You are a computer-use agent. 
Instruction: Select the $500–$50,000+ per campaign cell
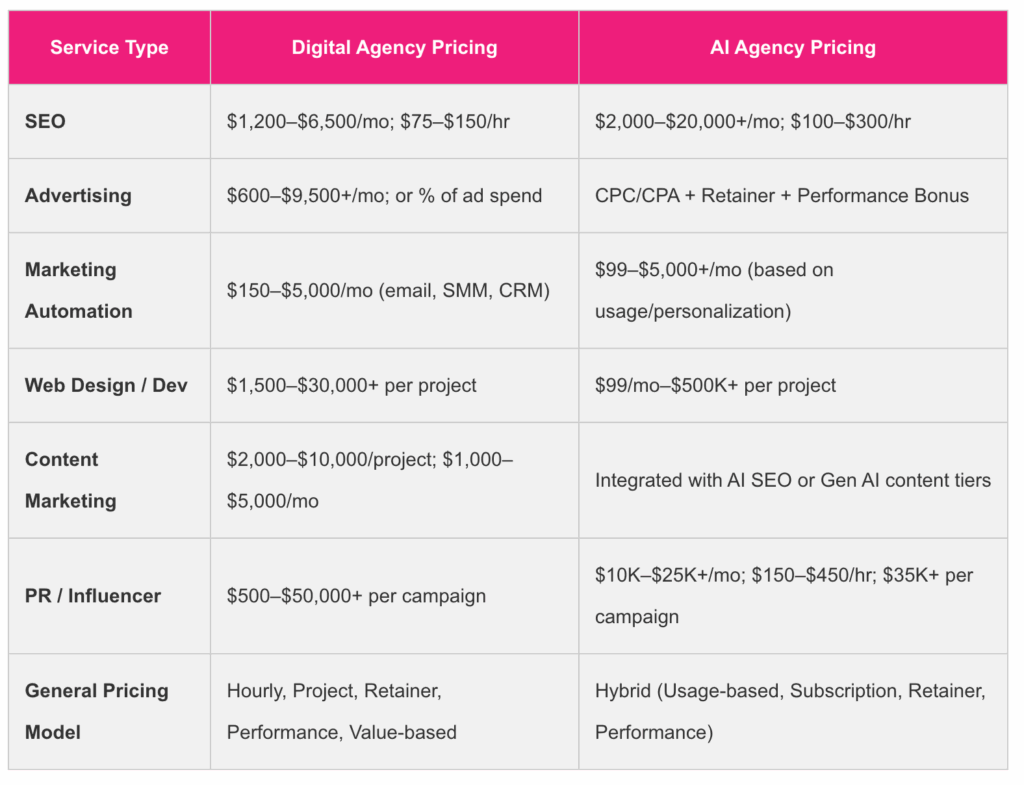click(356, 595)
